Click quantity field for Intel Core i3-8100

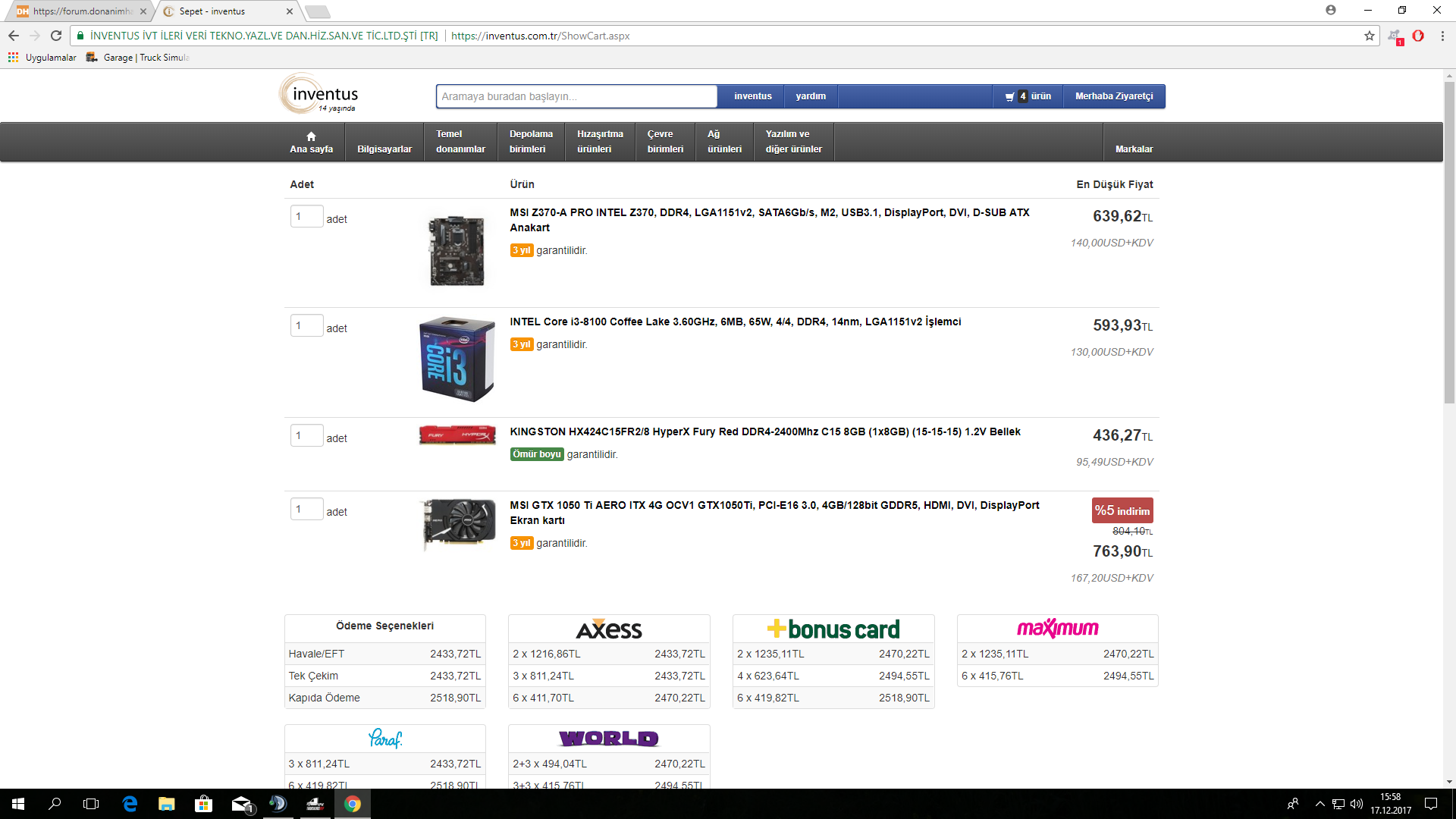coord(306,325)
